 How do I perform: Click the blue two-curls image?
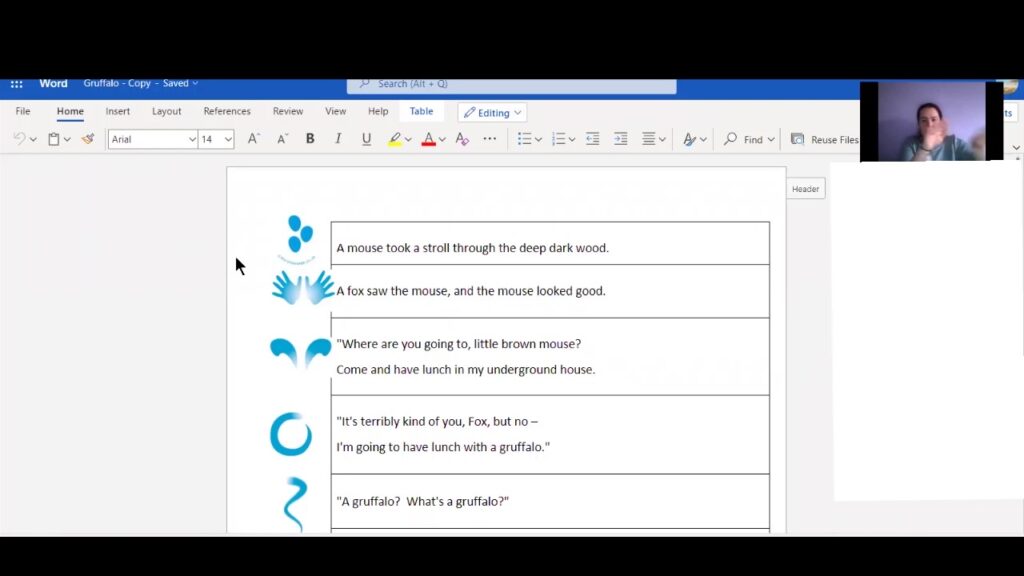[300, 353]
